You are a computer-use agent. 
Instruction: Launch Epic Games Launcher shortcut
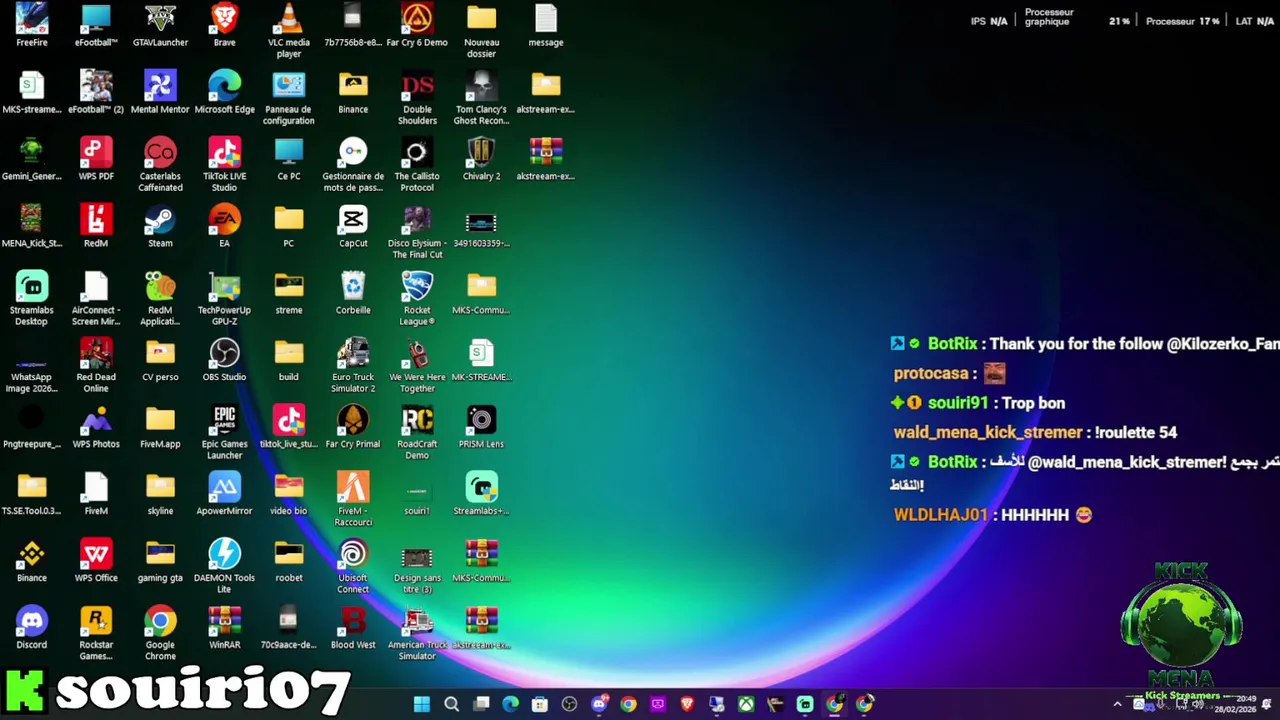(224, 433)
